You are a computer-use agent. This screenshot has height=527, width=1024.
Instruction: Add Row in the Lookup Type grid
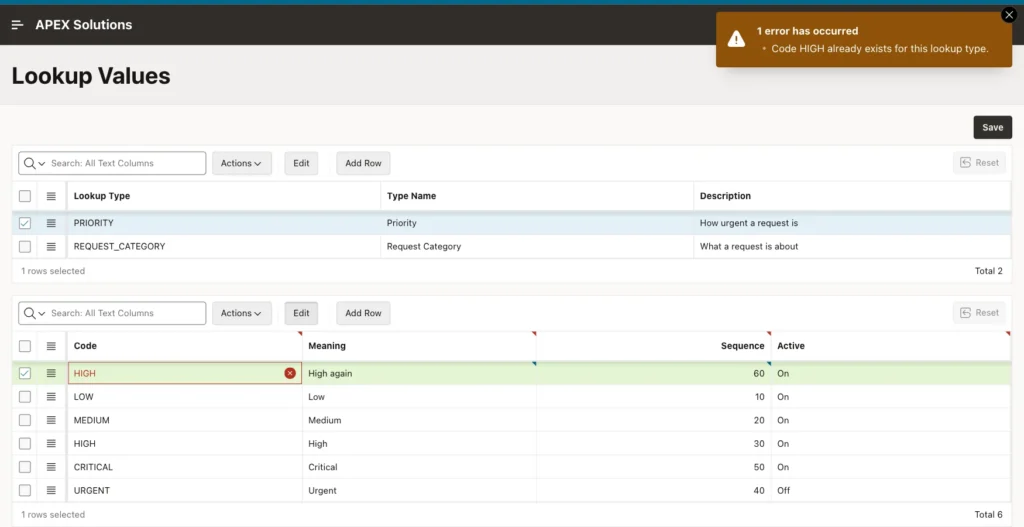363,163
